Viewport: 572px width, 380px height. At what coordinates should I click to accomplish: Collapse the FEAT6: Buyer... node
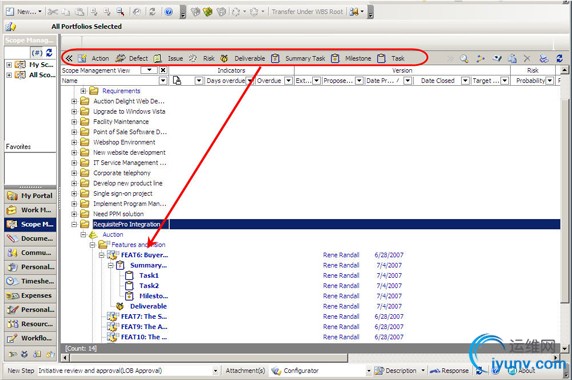(x=101, y=255)
